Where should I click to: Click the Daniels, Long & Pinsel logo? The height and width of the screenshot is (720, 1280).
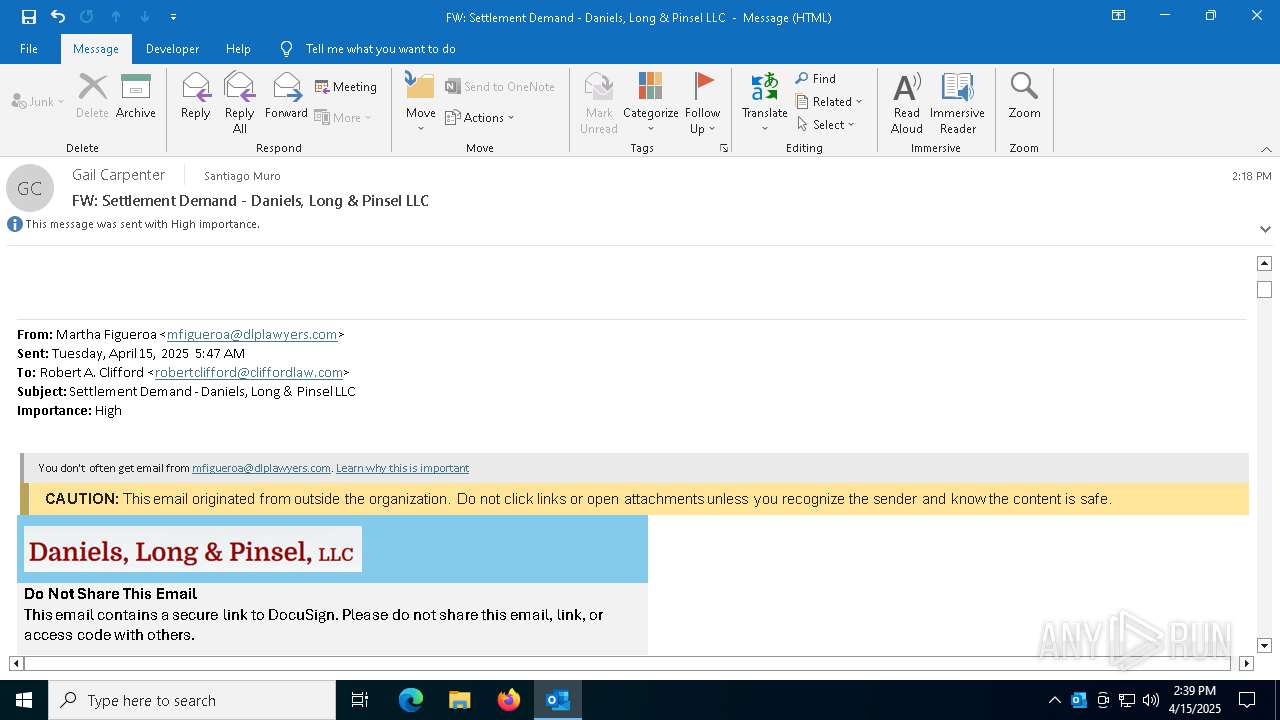[192, 550]
